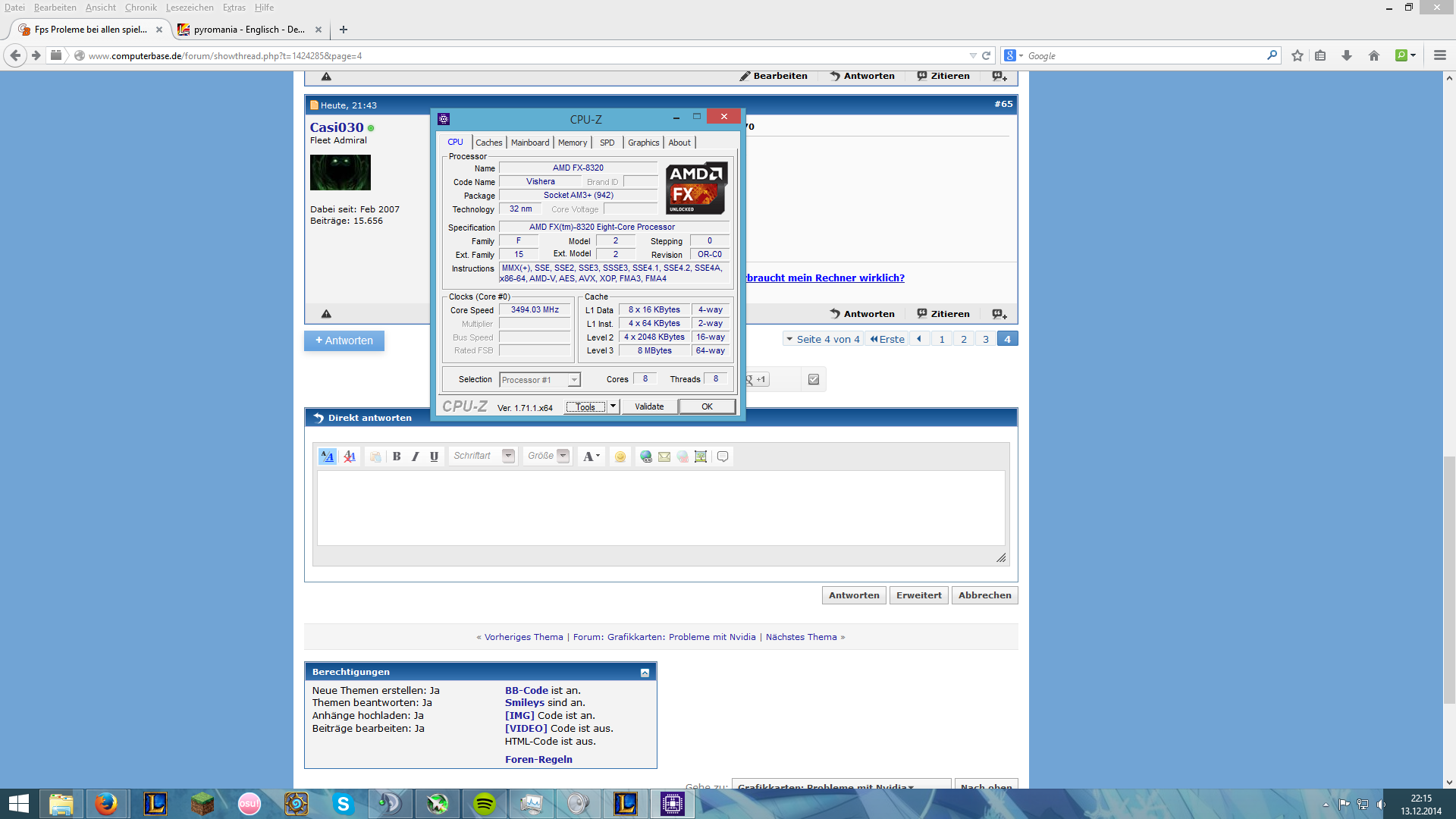Screen dimensions: 1456x819
Task: Switch to the Mainboard tab in CPU-Z
Action: (529, 143)
